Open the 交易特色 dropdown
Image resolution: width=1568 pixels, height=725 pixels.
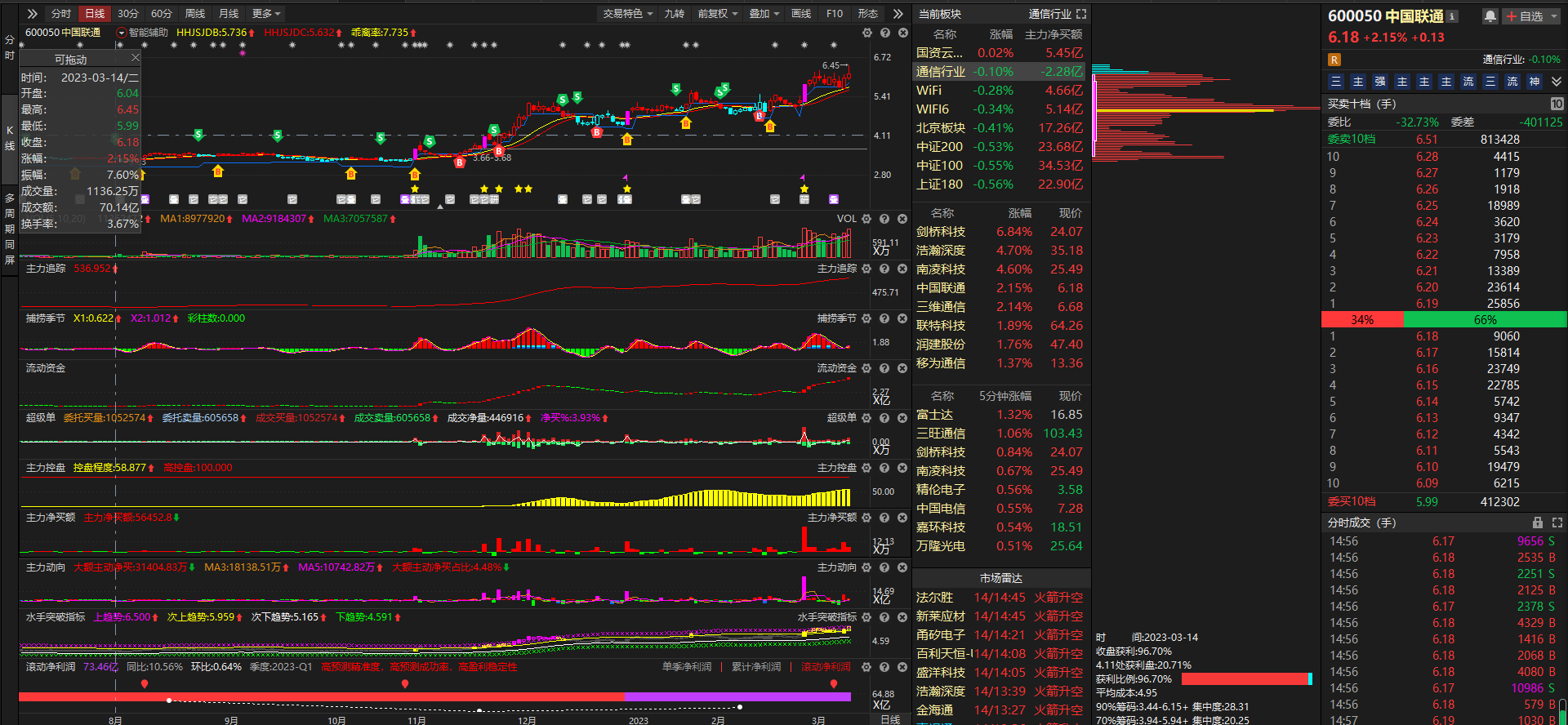tap(628, 14)
